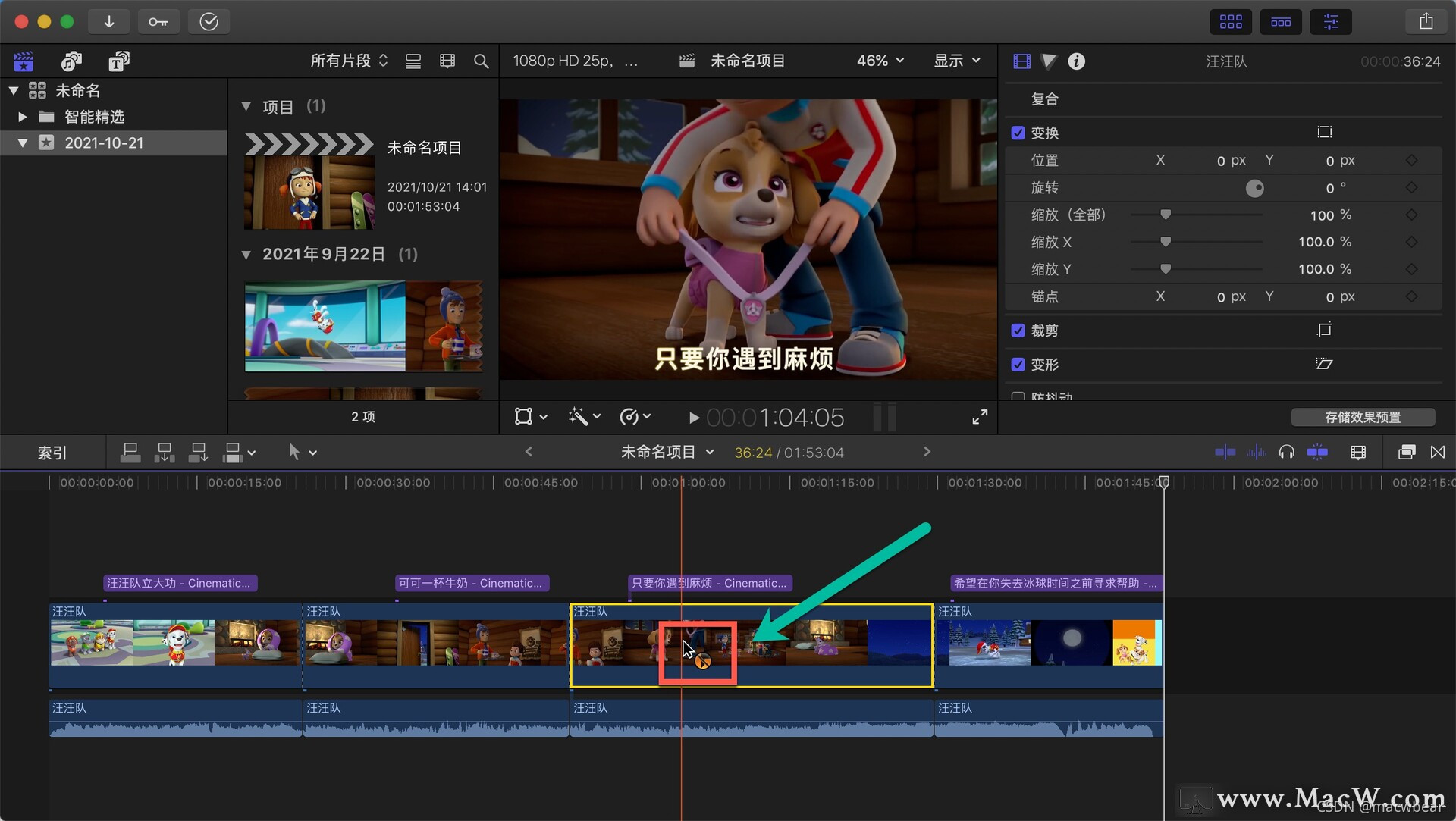
Task: Select the 2021-10-21 event
Action: click(x=104, y=143)
